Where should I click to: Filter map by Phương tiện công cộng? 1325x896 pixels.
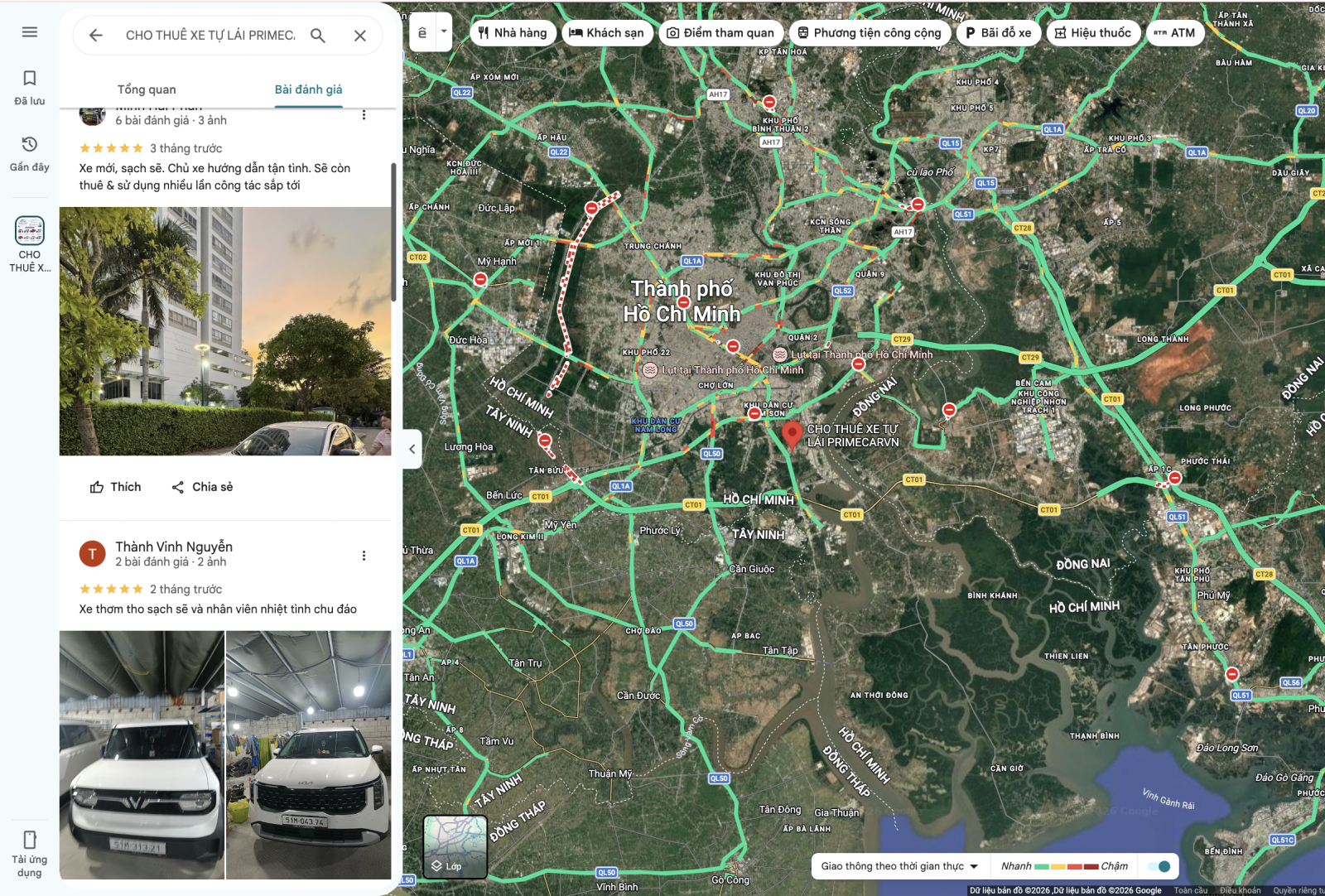[870, 33]
